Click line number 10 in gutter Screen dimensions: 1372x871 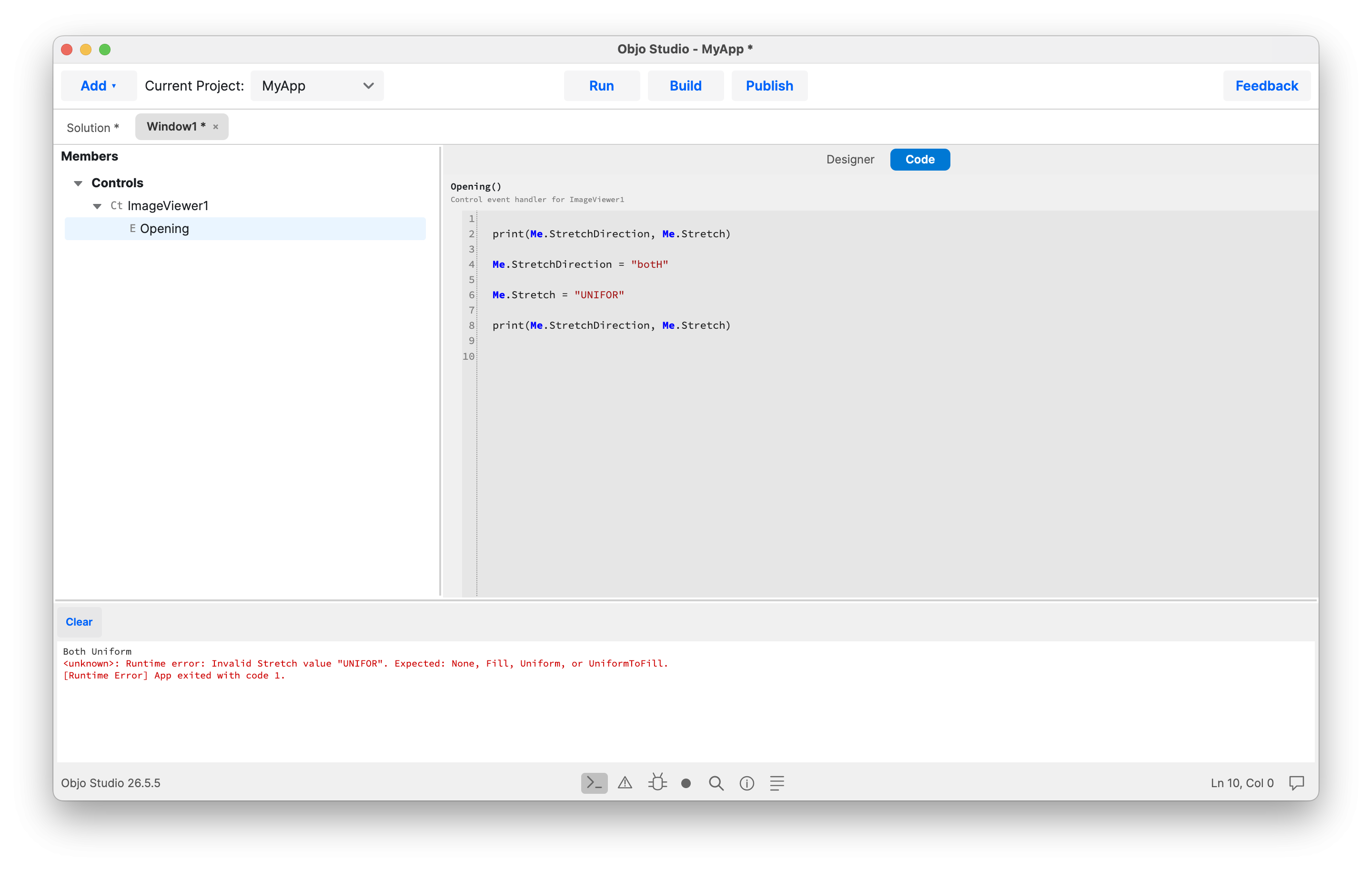[468, 356]
